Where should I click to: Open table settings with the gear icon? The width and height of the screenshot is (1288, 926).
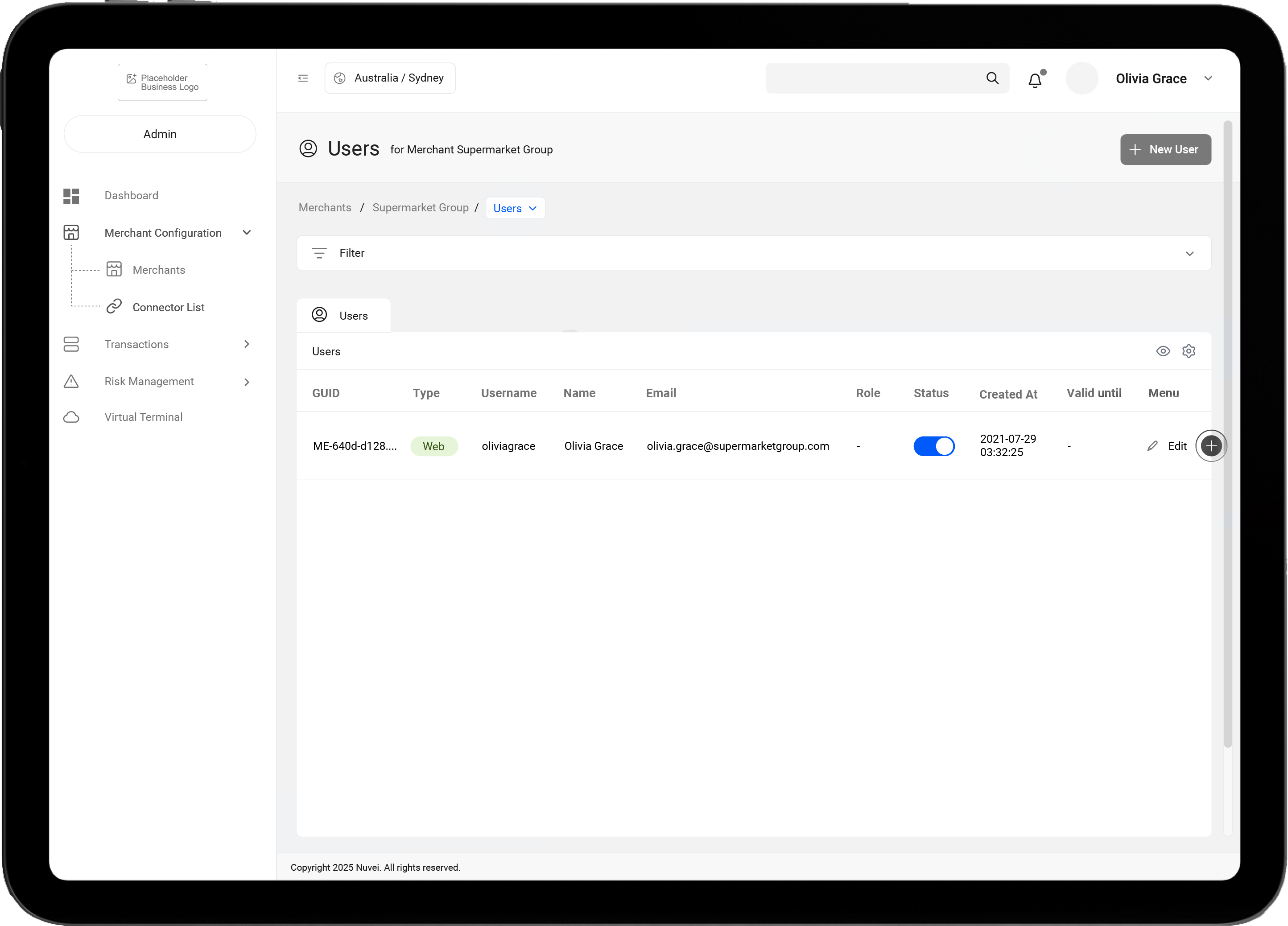click(1189, 351)
